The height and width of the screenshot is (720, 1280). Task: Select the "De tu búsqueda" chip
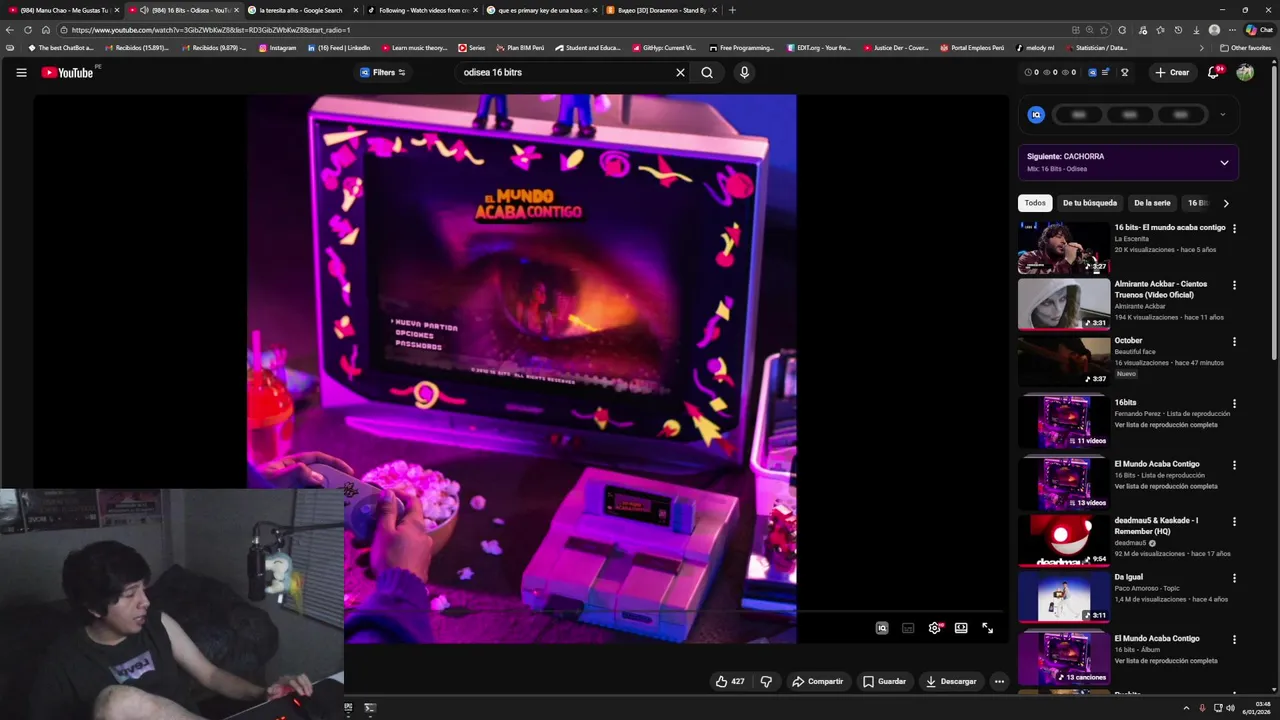[1090, 203]
